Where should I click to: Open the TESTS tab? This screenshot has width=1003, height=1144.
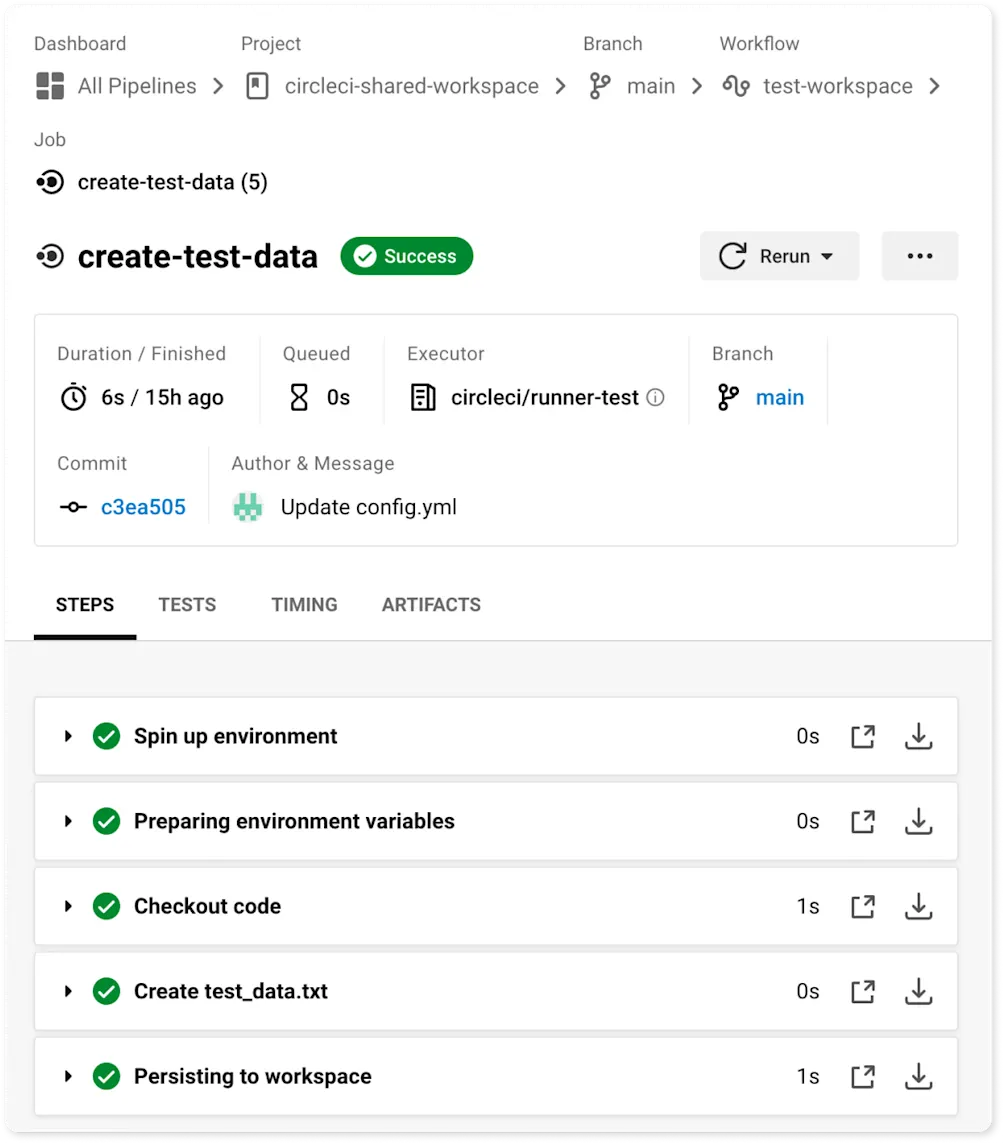click(187, 604)
